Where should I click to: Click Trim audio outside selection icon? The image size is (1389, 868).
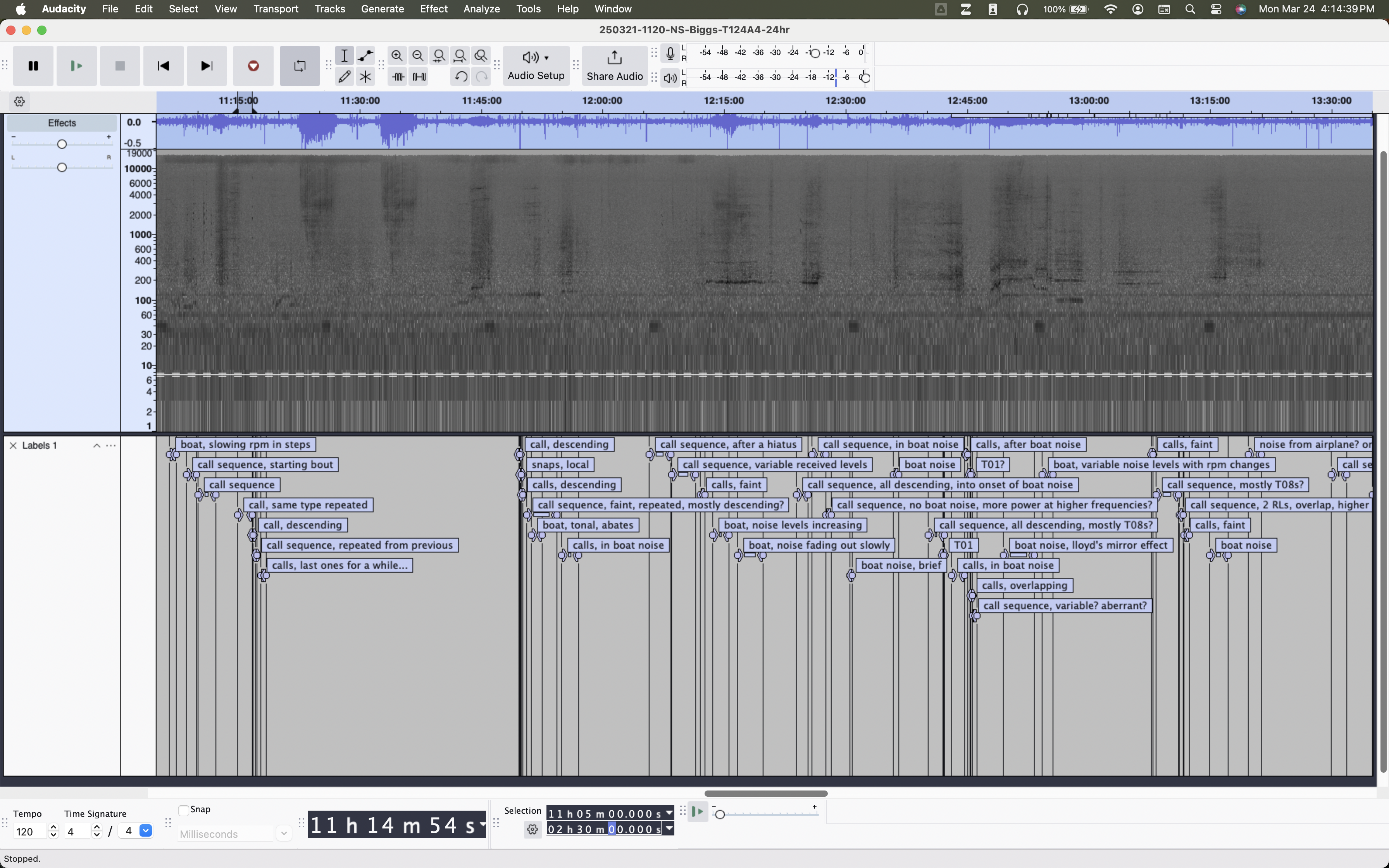click(x=398, y=76)
